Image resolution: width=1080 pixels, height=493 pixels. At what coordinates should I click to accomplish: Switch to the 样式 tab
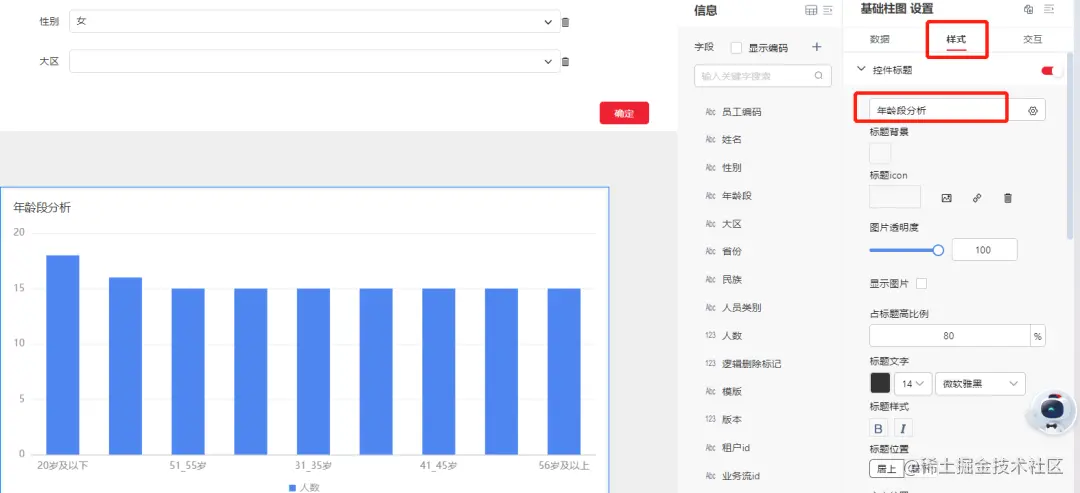click(x=956, y=39)
